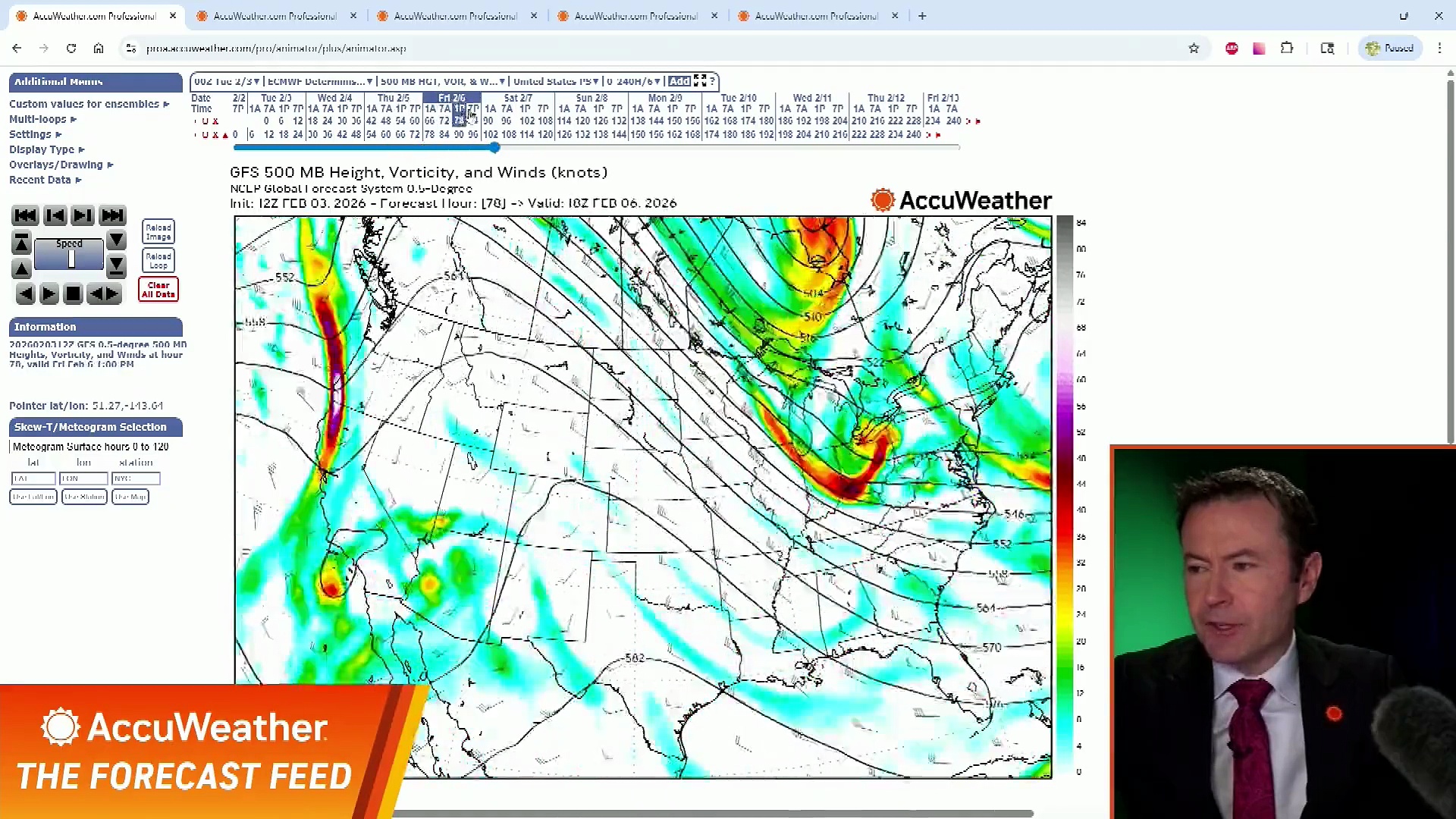Expand Custom values for ensembles menu
Image resolution: width=1456 pixels, height=819 pixels.
click(x=89, y=104)
